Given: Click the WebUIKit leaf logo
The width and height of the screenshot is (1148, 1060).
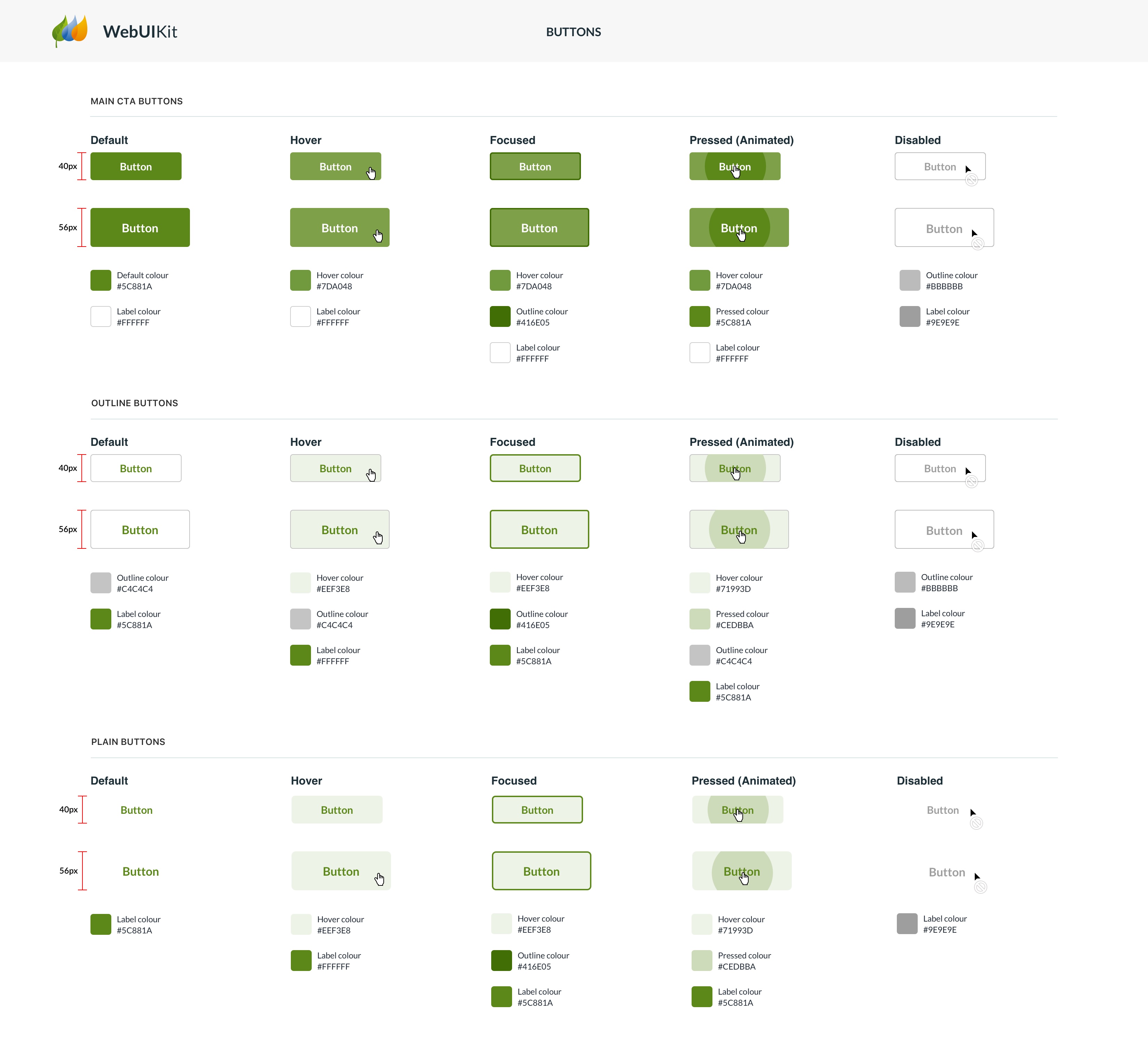Looking at the screenshot, I should [x=70, y=30].
